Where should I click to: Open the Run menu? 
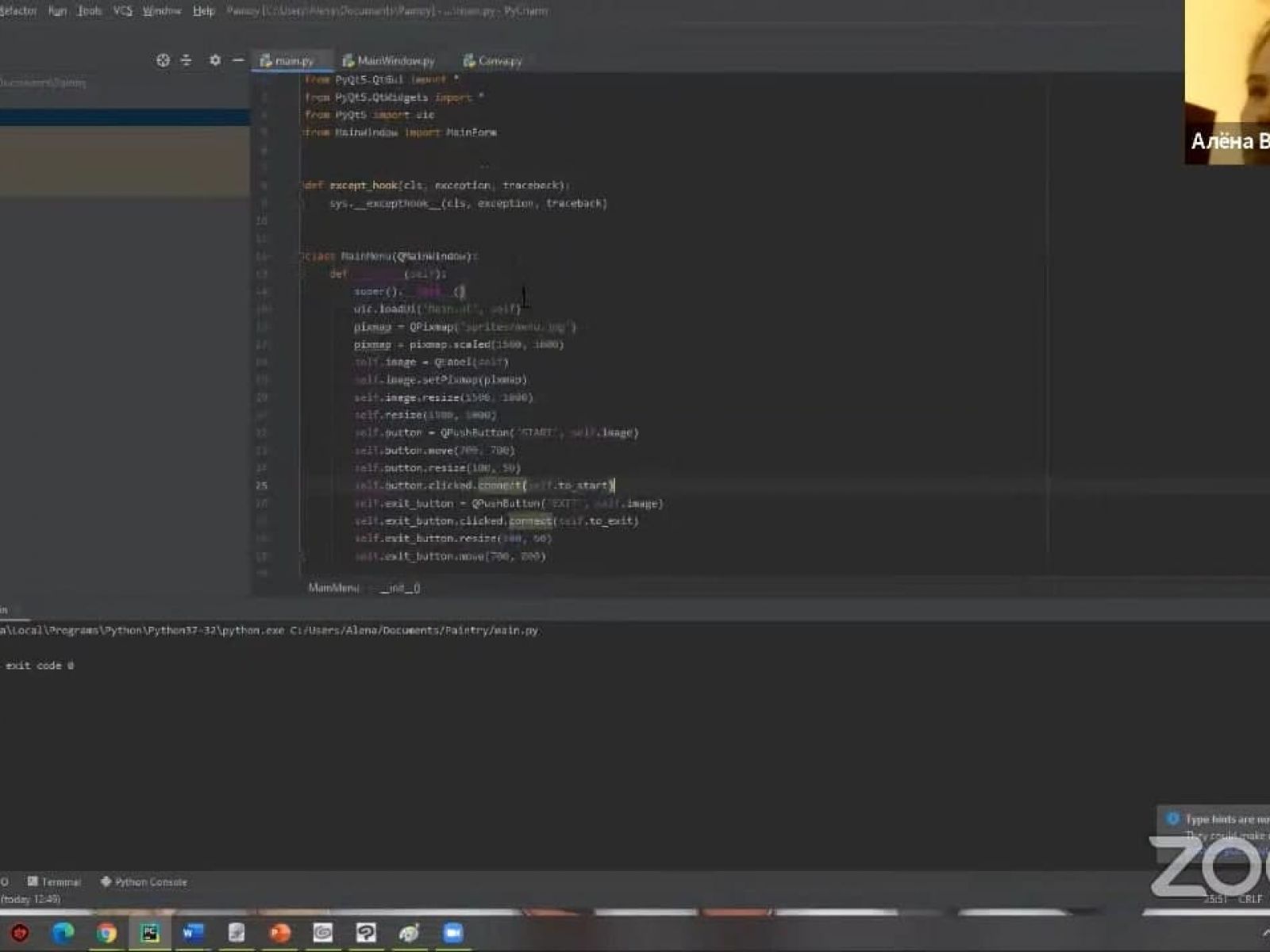[x=57, y=11]
